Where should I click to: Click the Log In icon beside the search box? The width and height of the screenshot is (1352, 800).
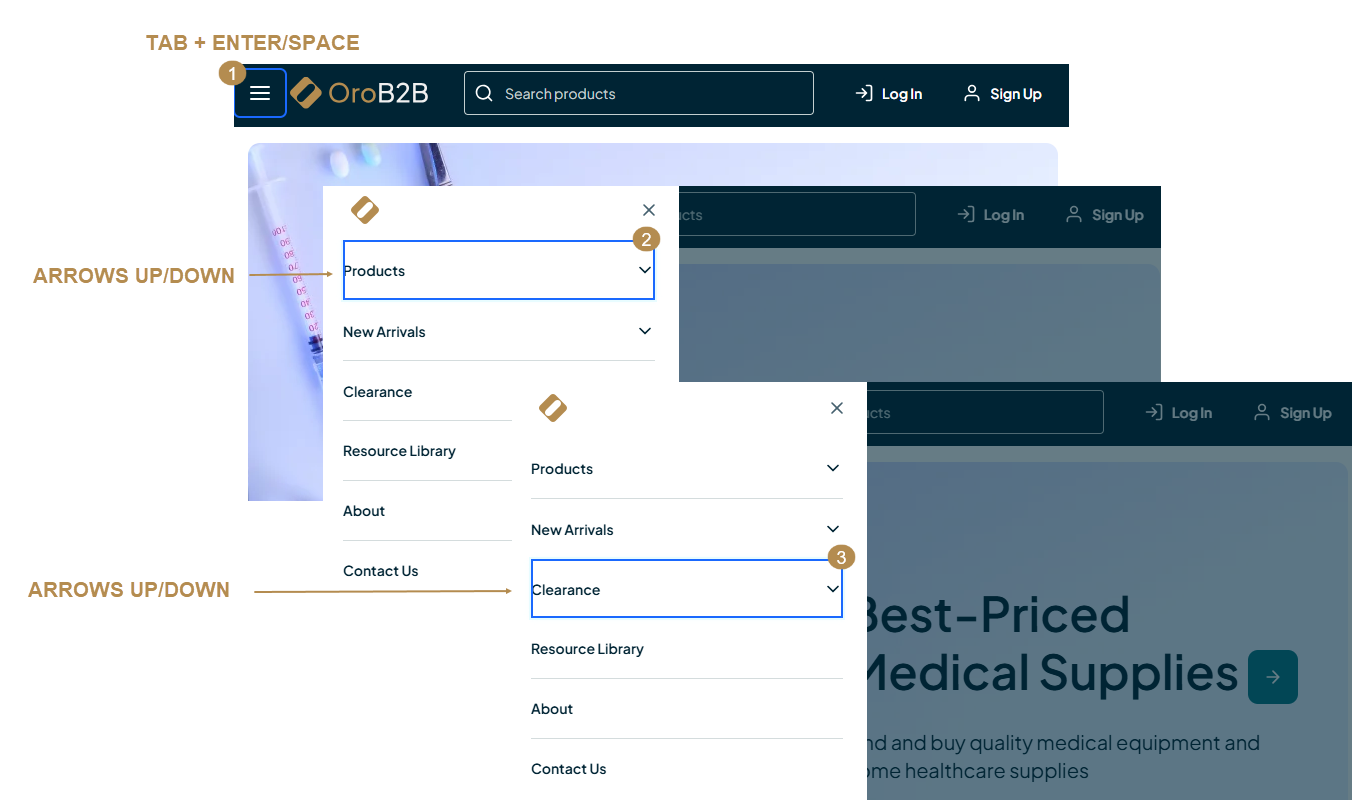(x=864, y=93)
